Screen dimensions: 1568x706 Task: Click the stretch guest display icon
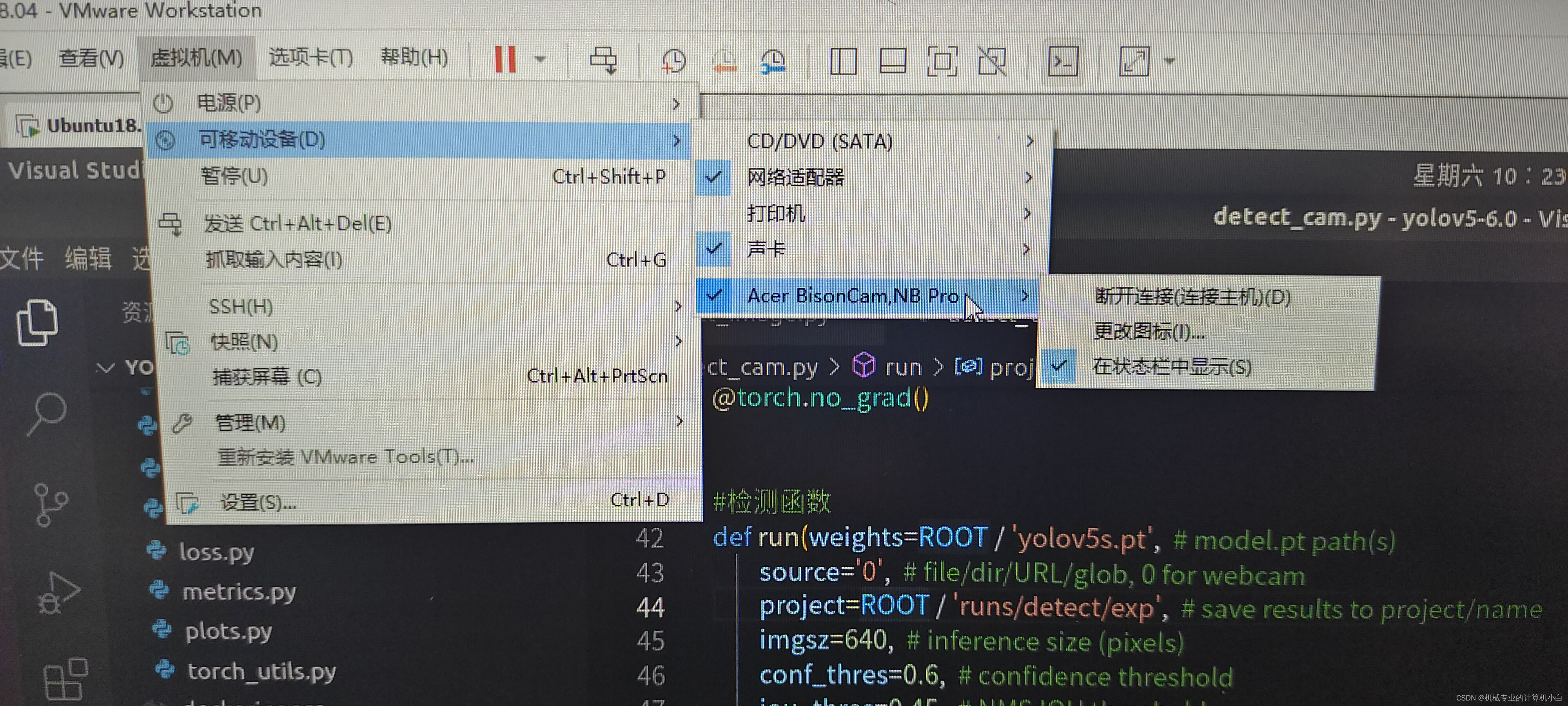1134,61
